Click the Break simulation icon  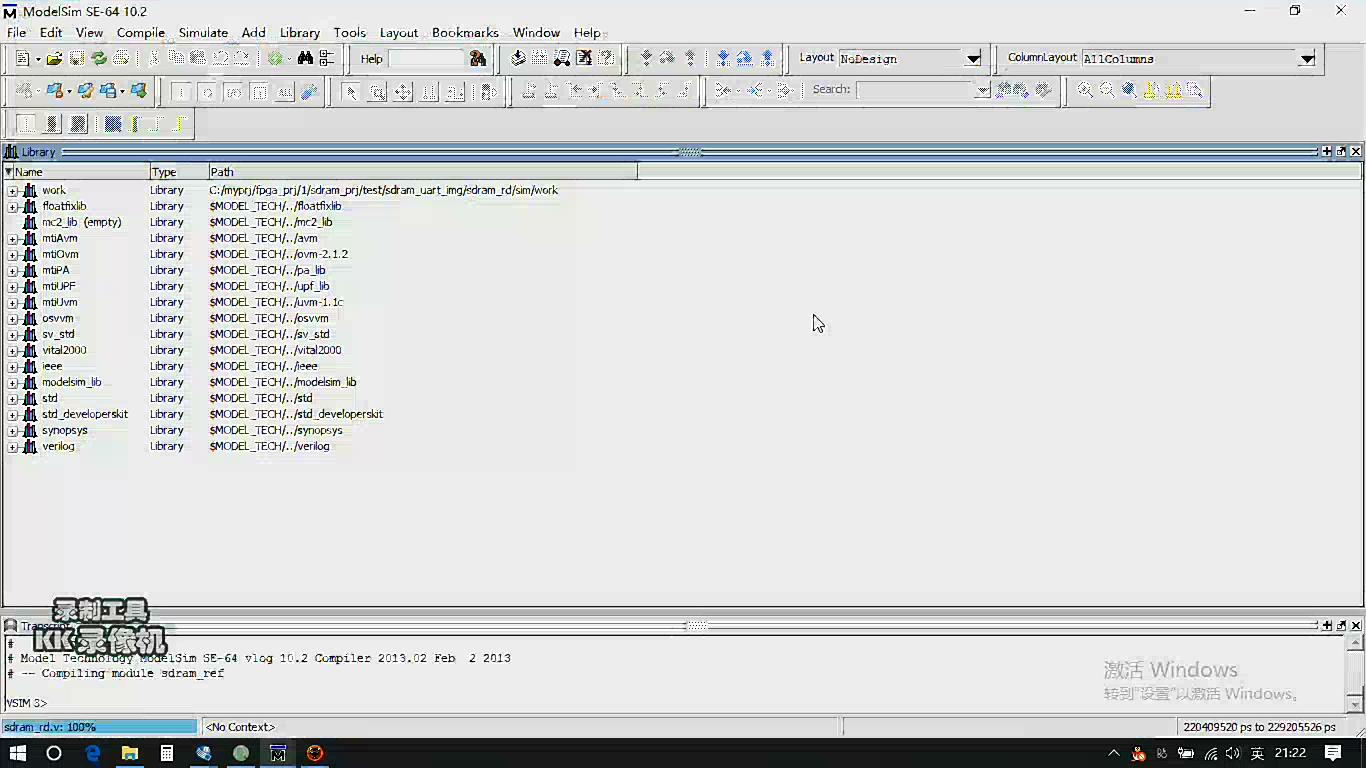pyautogui.click(x=584, y=59)
